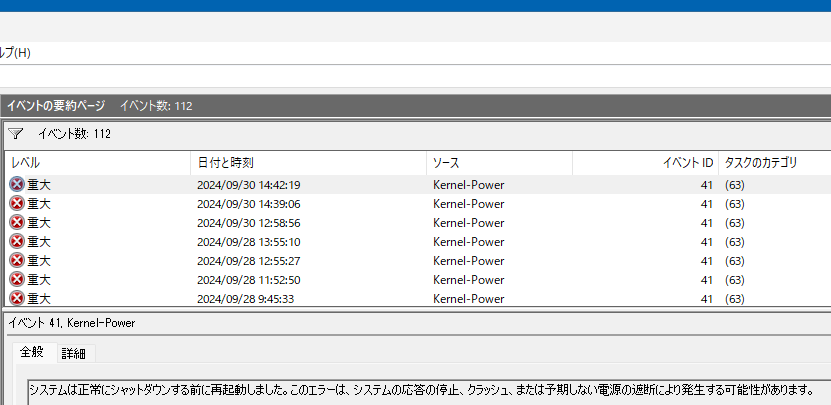This screenshot has width=831, height=405.
Task: Click the filter funnel icon
Action: [16, 134]
